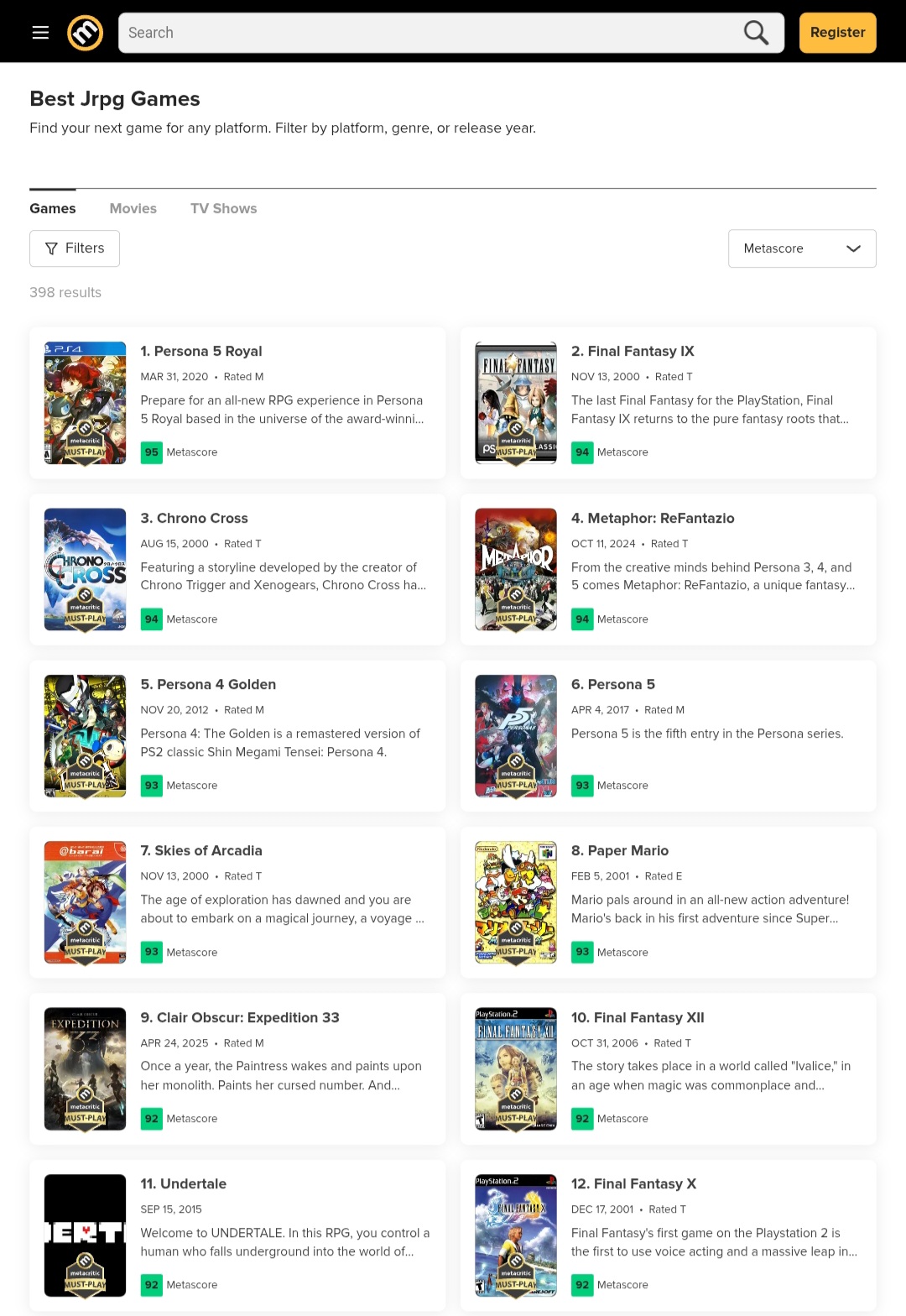Switch to the Movies tab

[x=133, y=208]
